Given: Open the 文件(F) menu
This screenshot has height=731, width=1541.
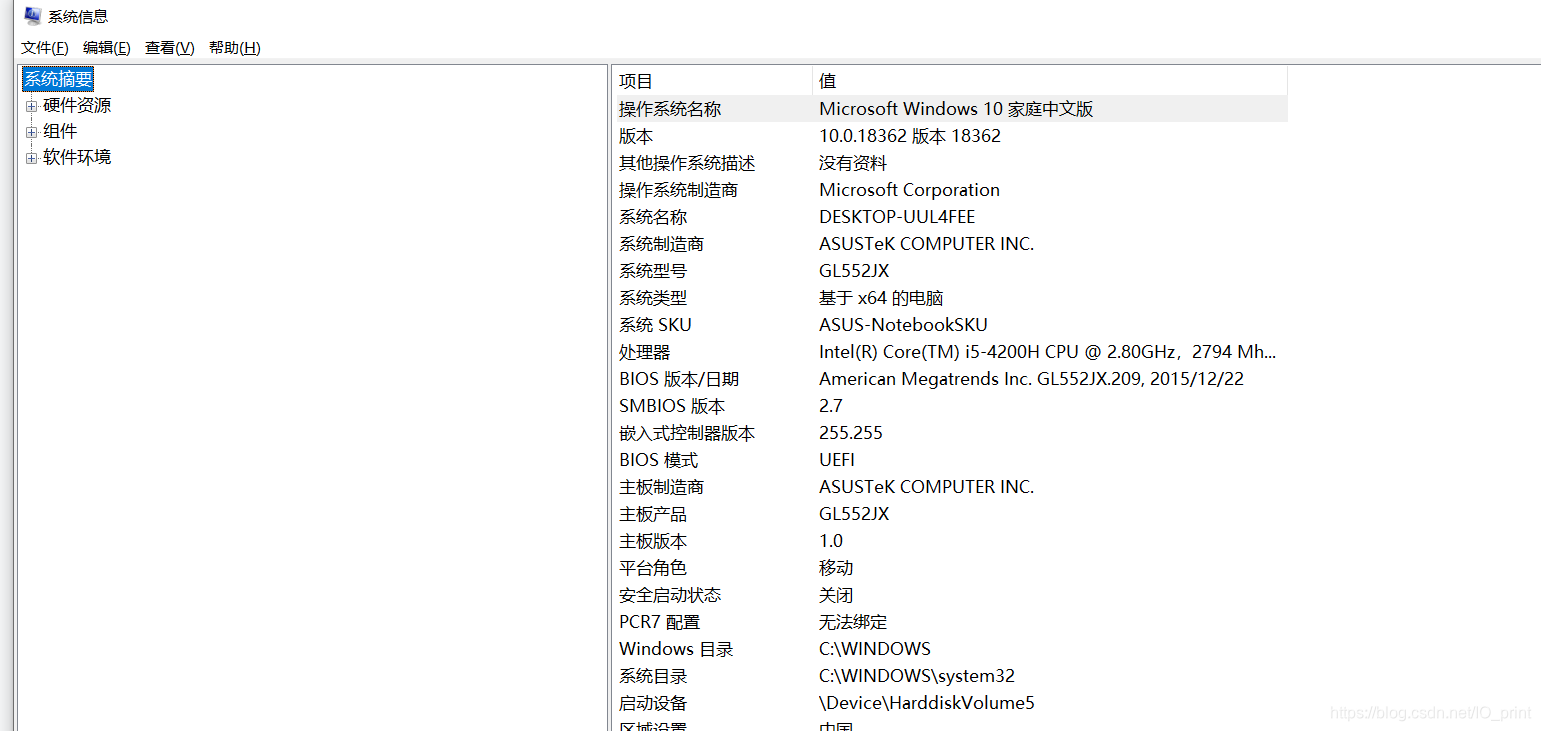Looking at the screenshot, I should coord(45,48).
